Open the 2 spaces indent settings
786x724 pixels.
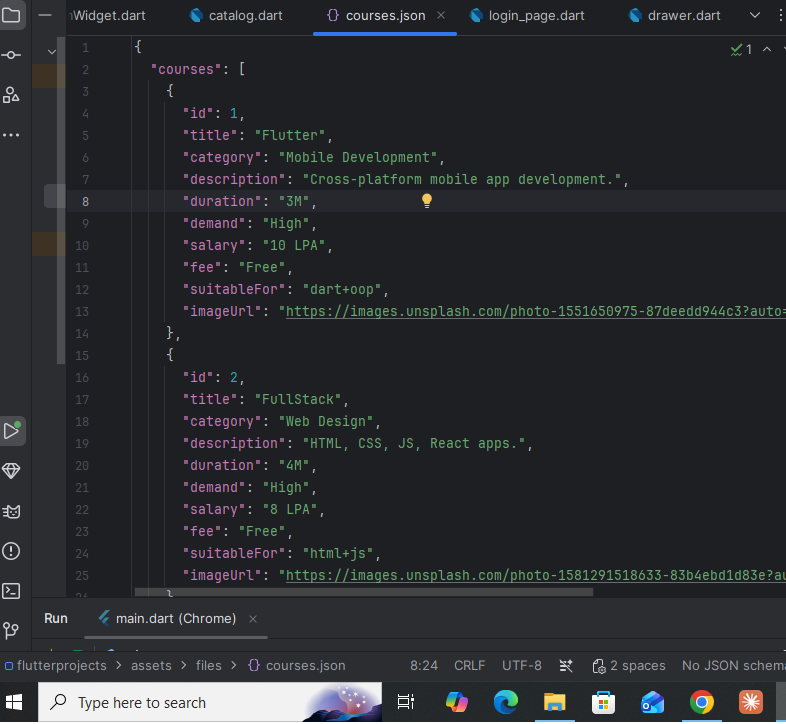638,666
